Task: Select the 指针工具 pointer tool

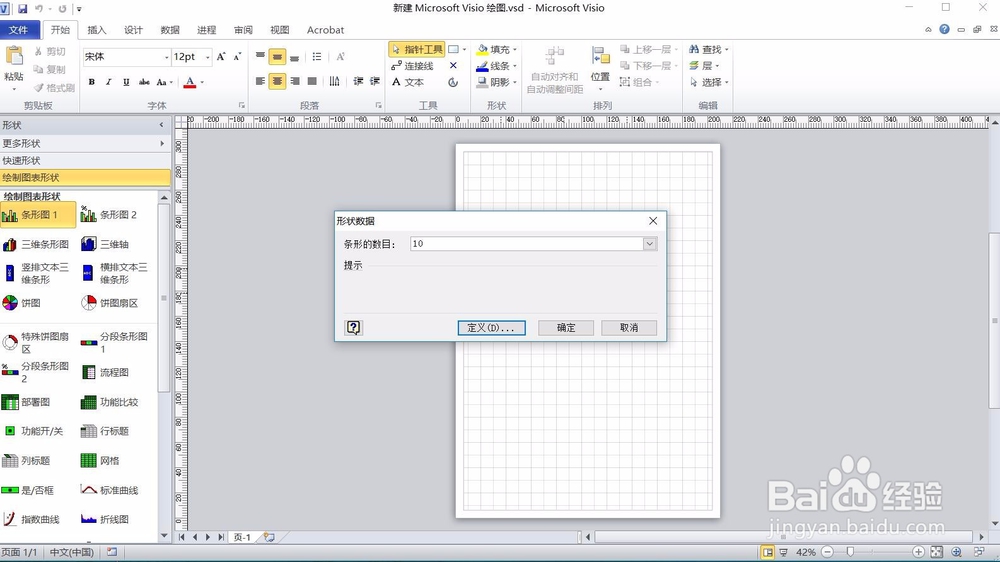Action: coord(416,49)
